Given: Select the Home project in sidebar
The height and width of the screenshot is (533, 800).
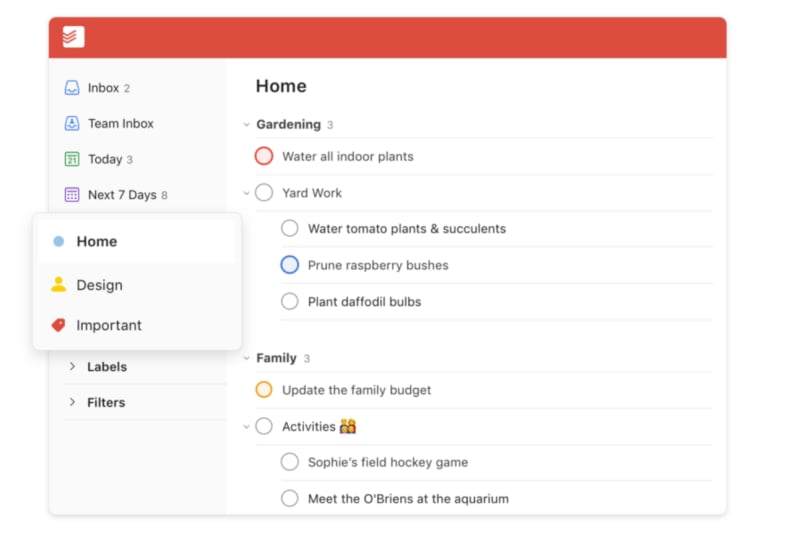Looking at the screenshot, I should [137, 241].
